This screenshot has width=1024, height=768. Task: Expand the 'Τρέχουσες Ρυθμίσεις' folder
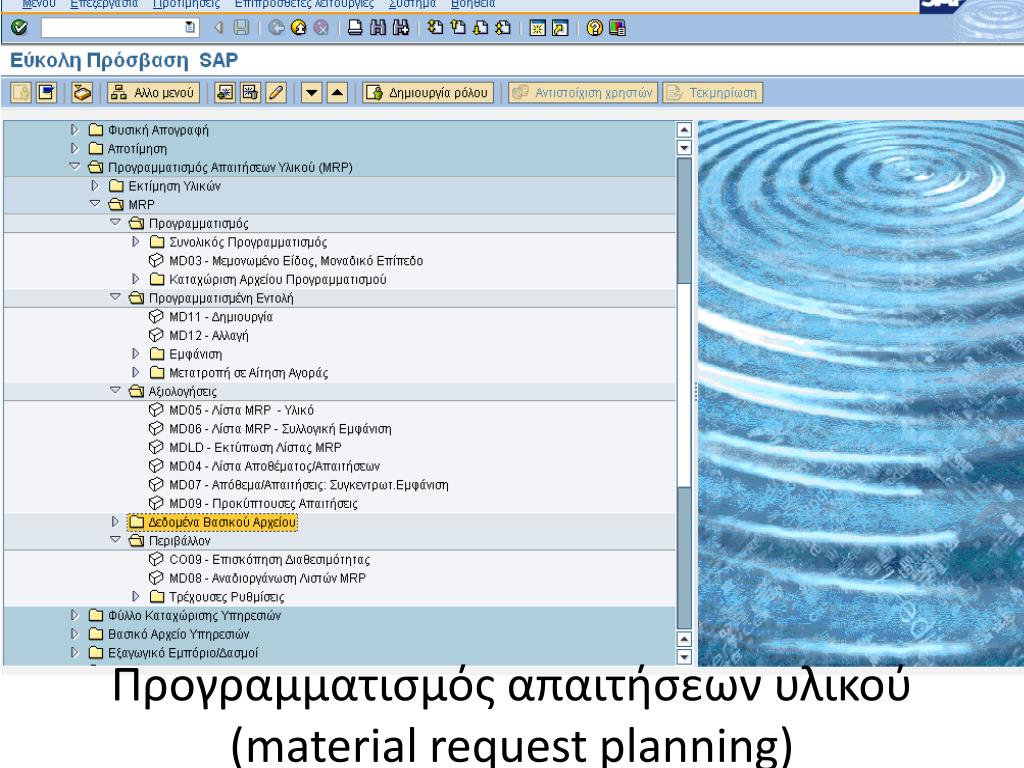[x=135, y=596]
